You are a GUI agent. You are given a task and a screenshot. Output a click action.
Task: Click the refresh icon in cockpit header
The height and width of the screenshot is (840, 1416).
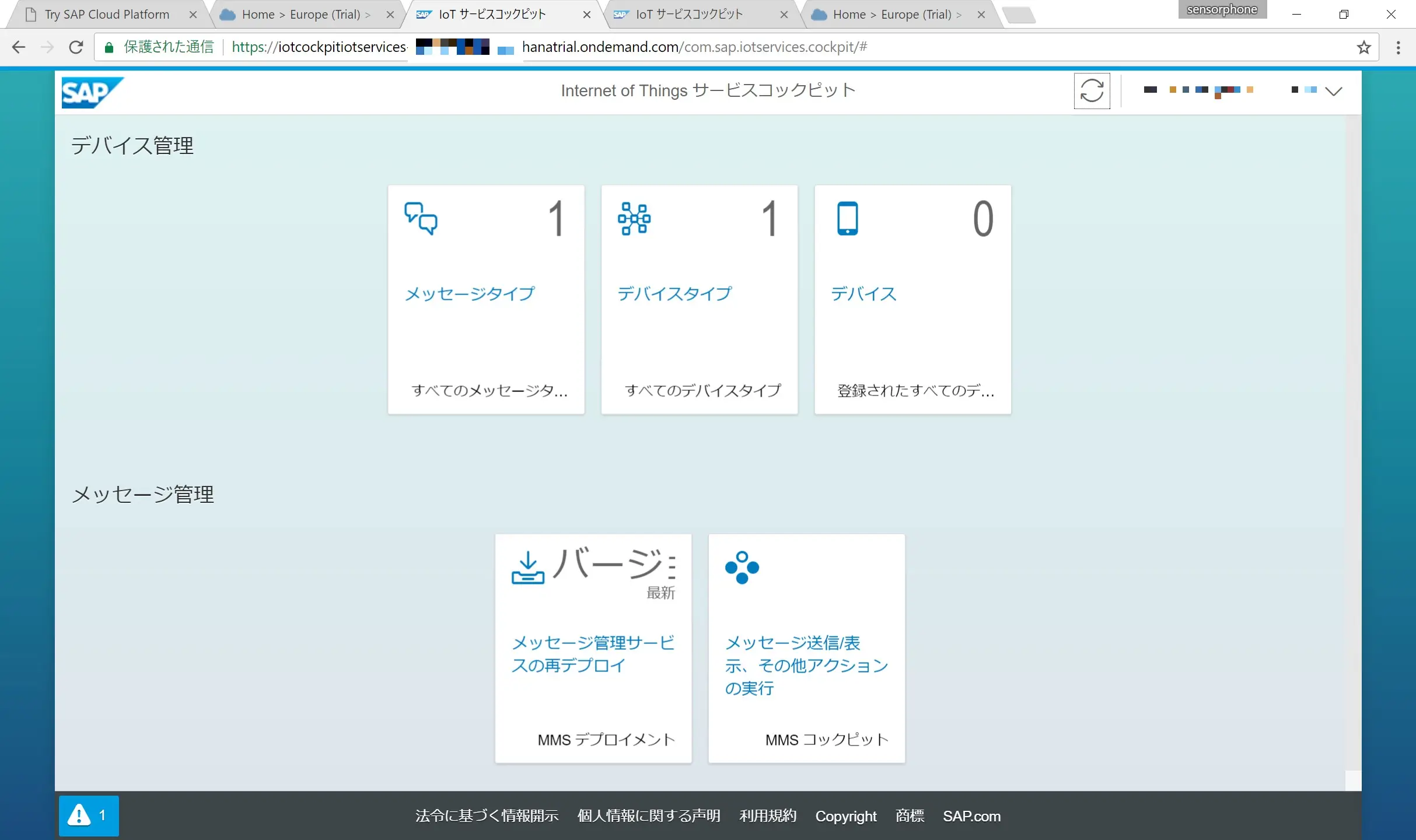pos(1091,90)
